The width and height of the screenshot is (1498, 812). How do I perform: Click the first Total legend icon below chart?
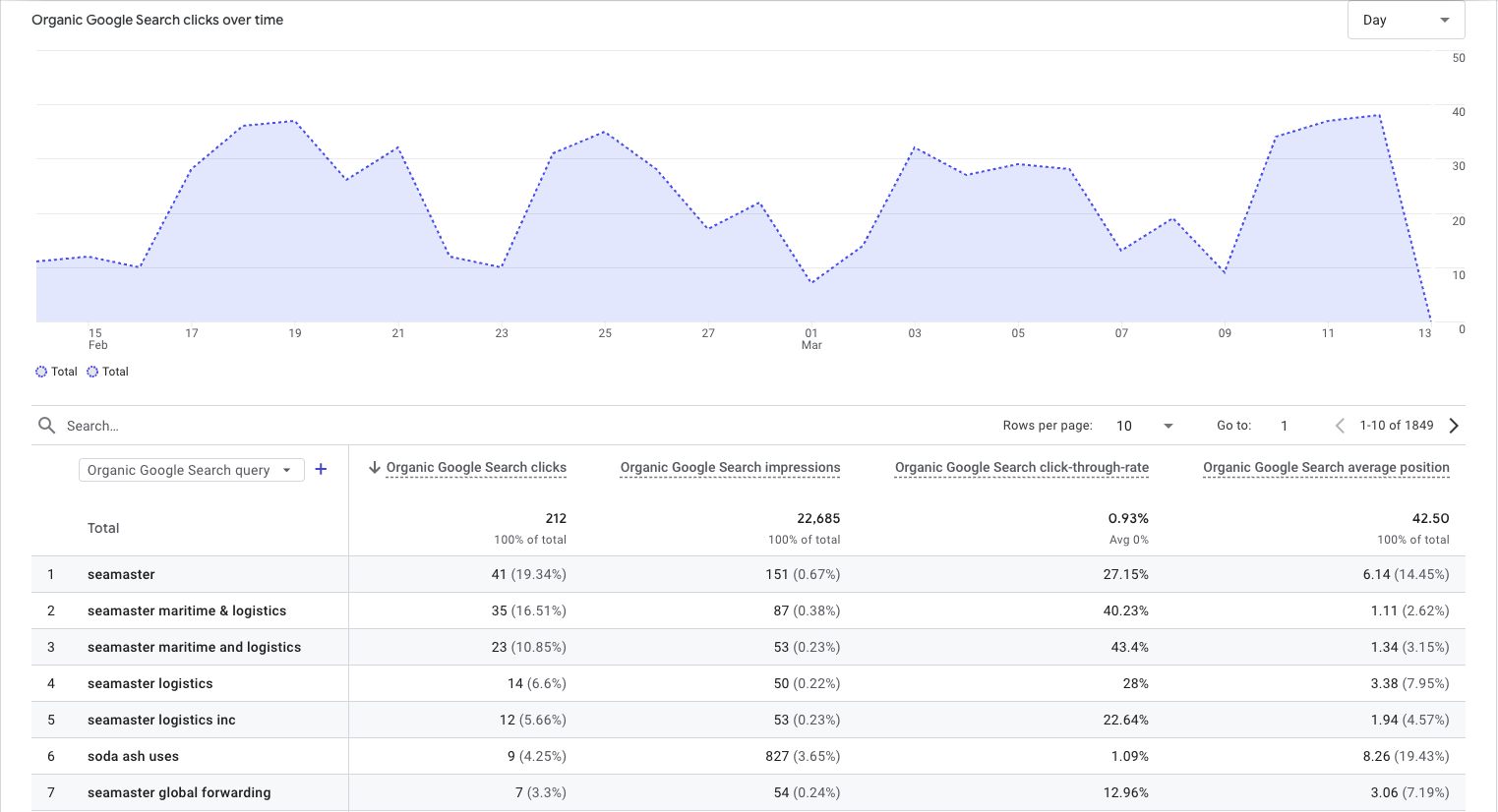click(39, 371)
